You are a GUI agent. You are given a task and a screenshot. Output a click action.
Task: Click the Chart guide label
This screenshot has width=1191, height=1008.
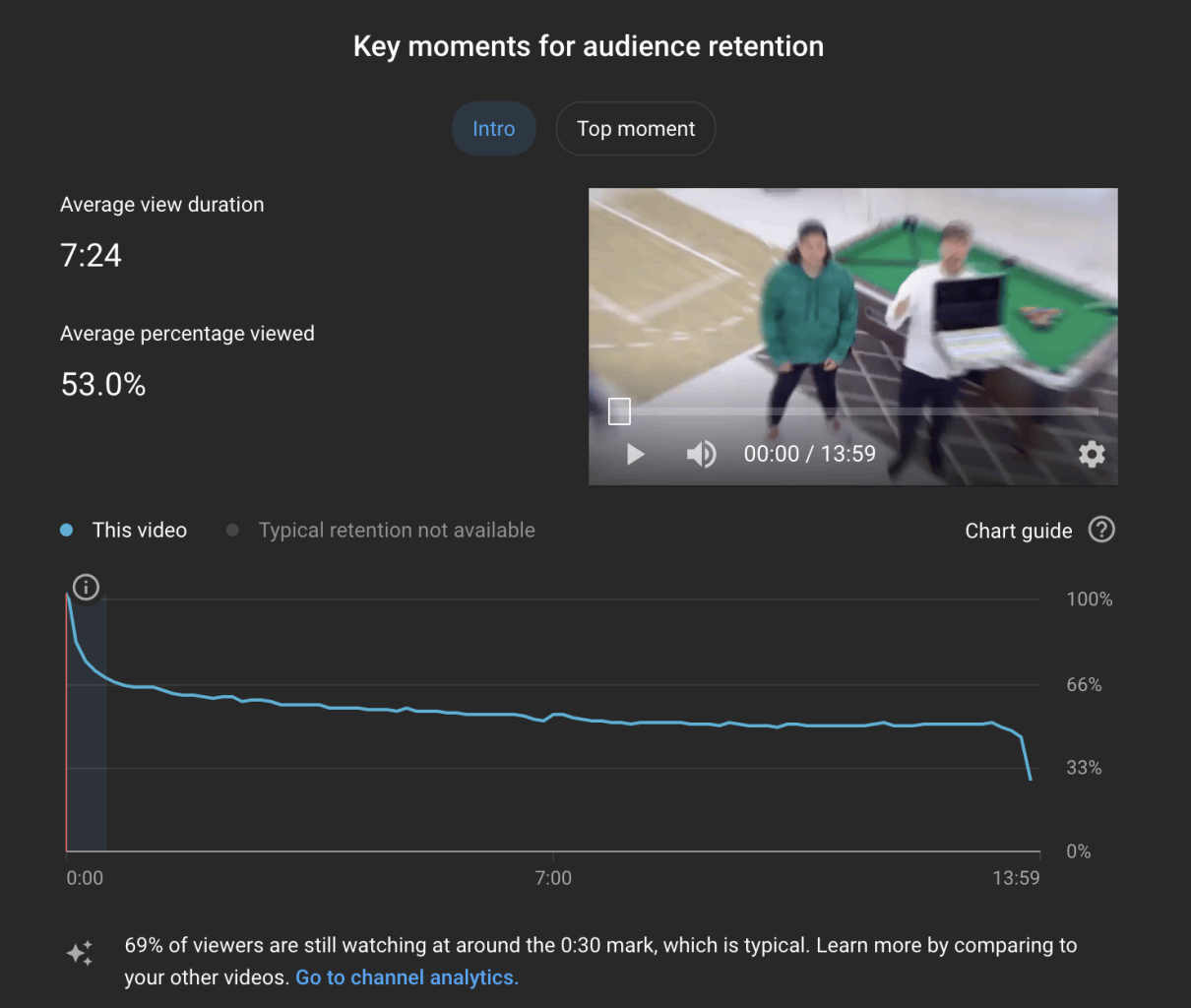tap(1019, 531)
